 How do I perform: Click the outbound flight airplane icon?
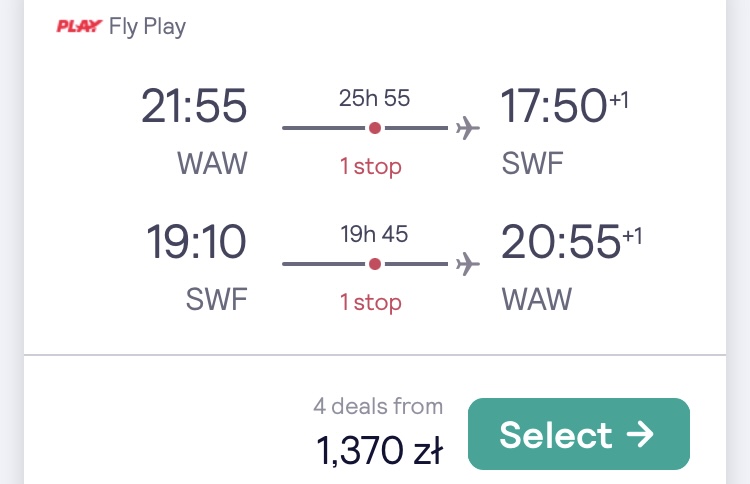(x=467, y=128)
